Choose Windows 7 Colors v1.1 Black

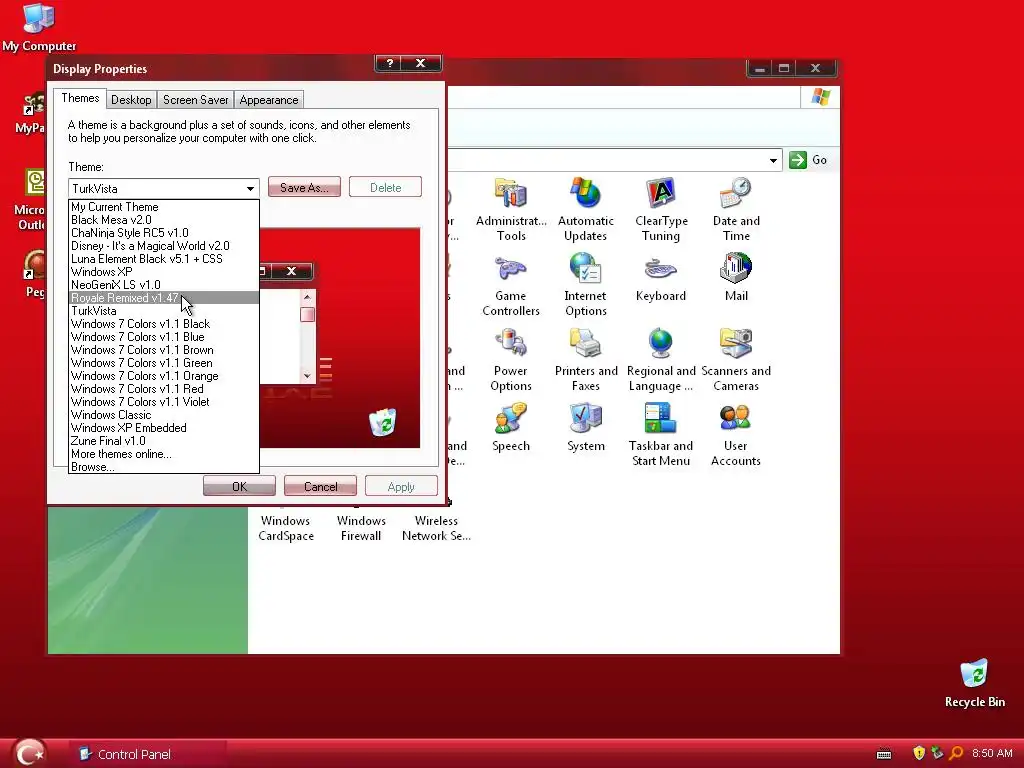click(x=164, y=324)
